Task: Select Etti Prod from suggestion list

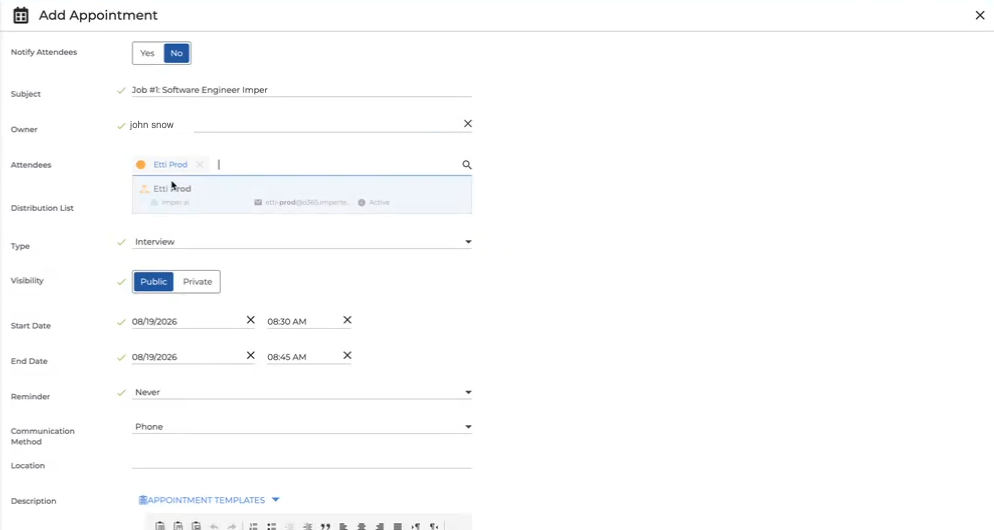Action: click(302, 195)
